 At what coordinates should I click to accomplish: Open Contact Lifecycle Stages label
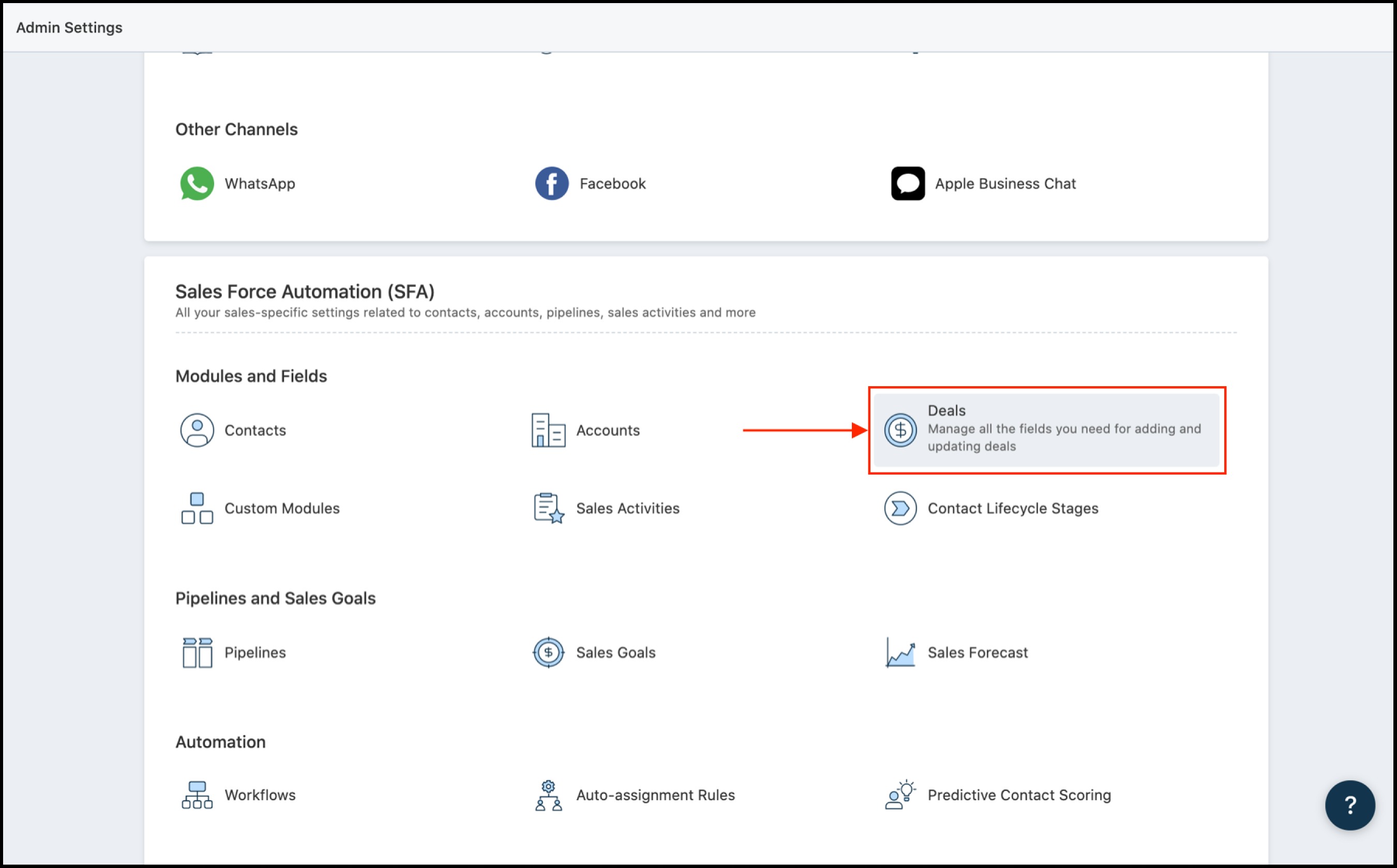click(x=1013, y=508)
